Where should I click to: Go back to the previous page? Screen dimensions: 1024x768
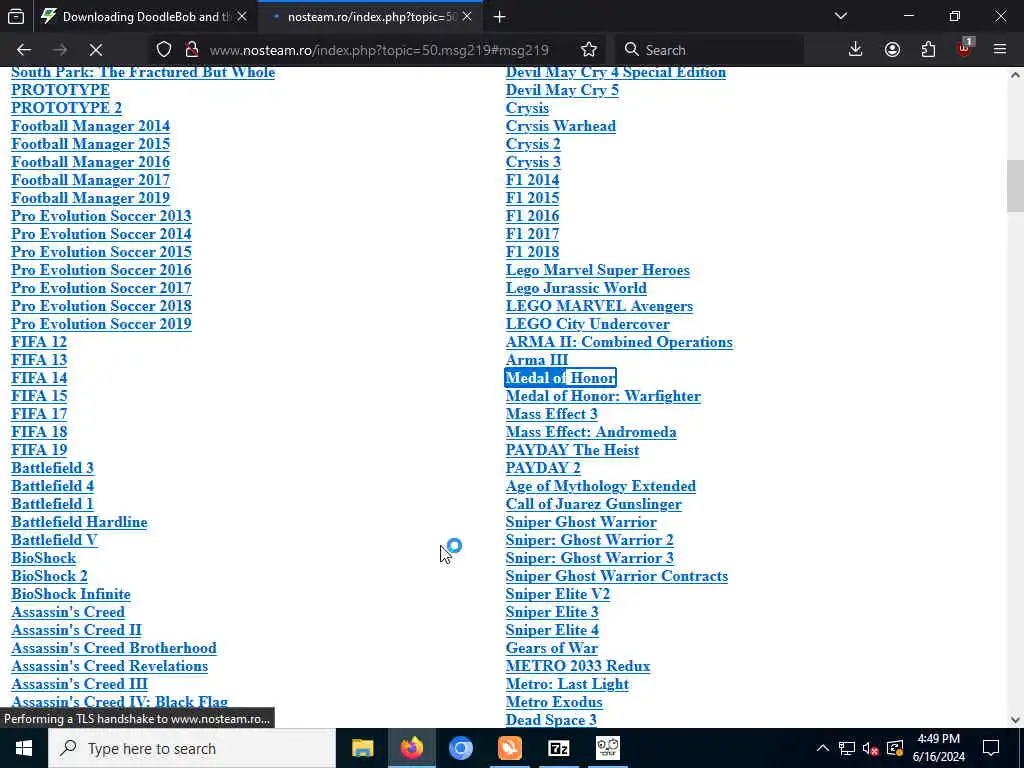click(x=24, y=50)
